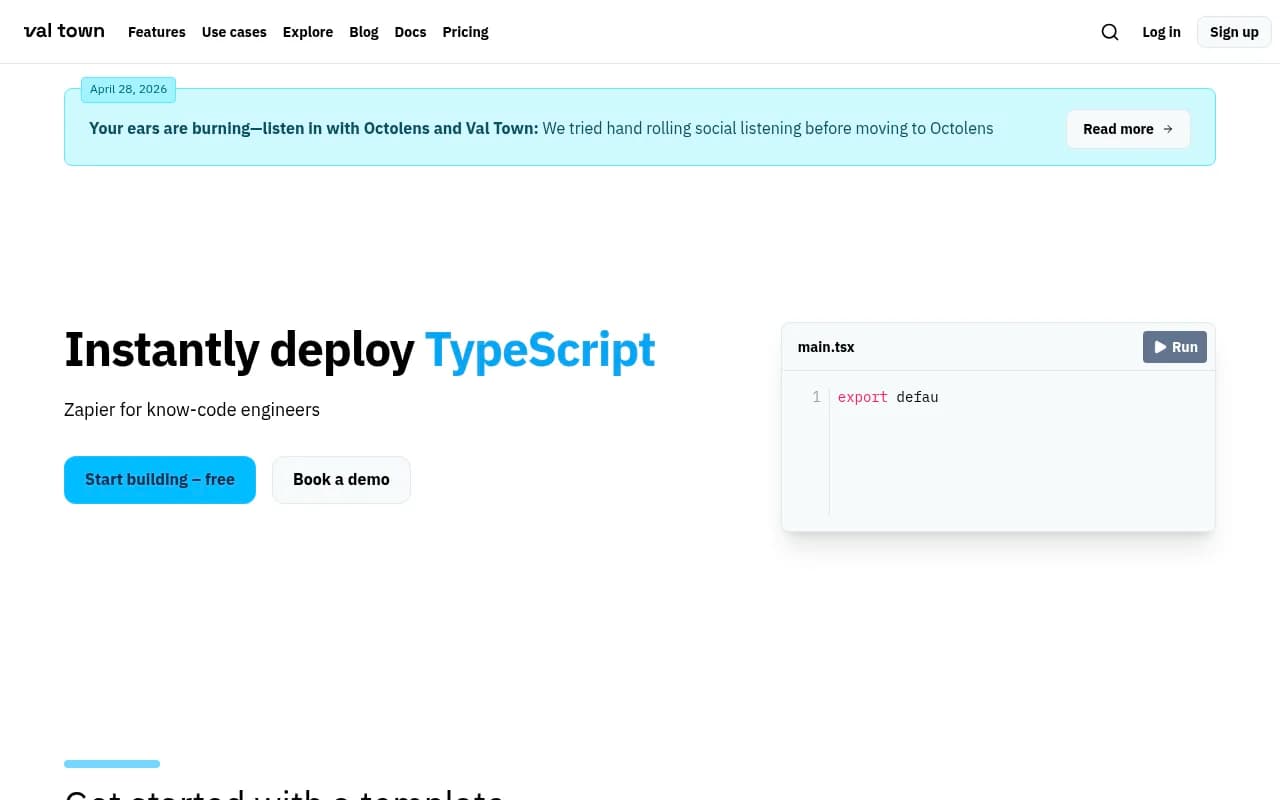Visit the Blog page
Screen dimensions: 1280x800
[x=364, y=32]
